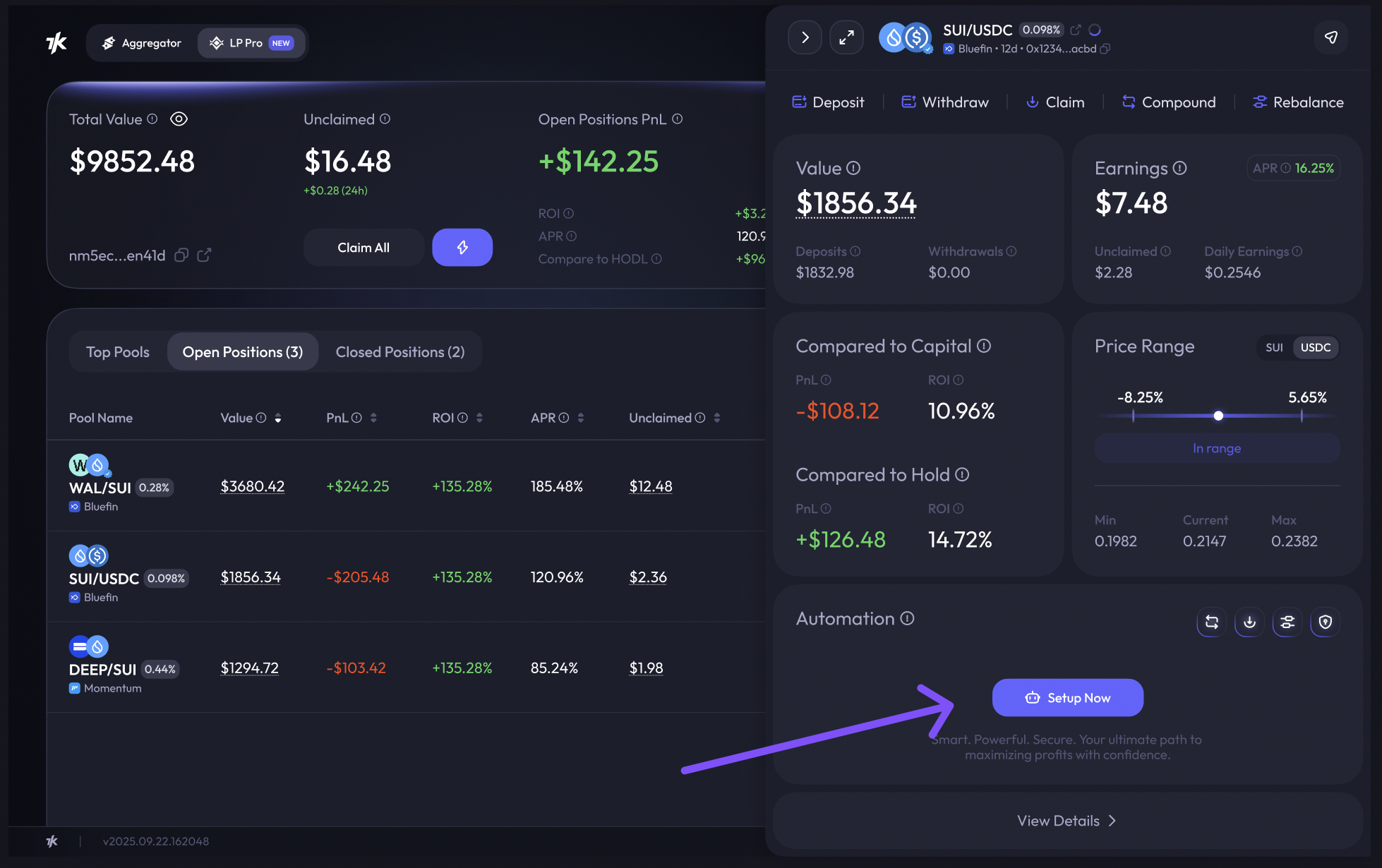Click the price range slider current marker
The image size is (1382, 868).
[x=1218, y=416]
